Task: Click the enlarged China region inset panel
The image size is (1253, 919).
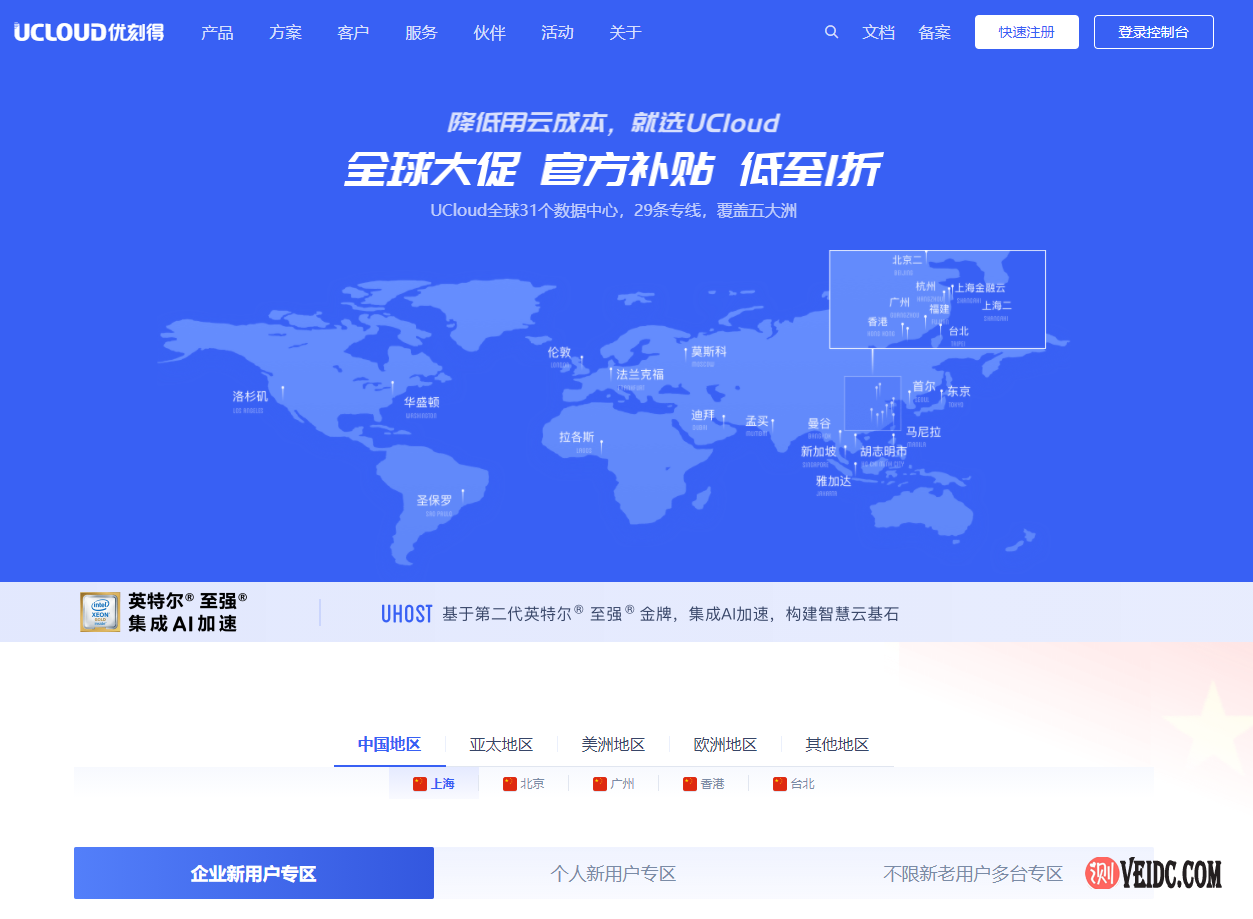Action: tap(936, 299)
